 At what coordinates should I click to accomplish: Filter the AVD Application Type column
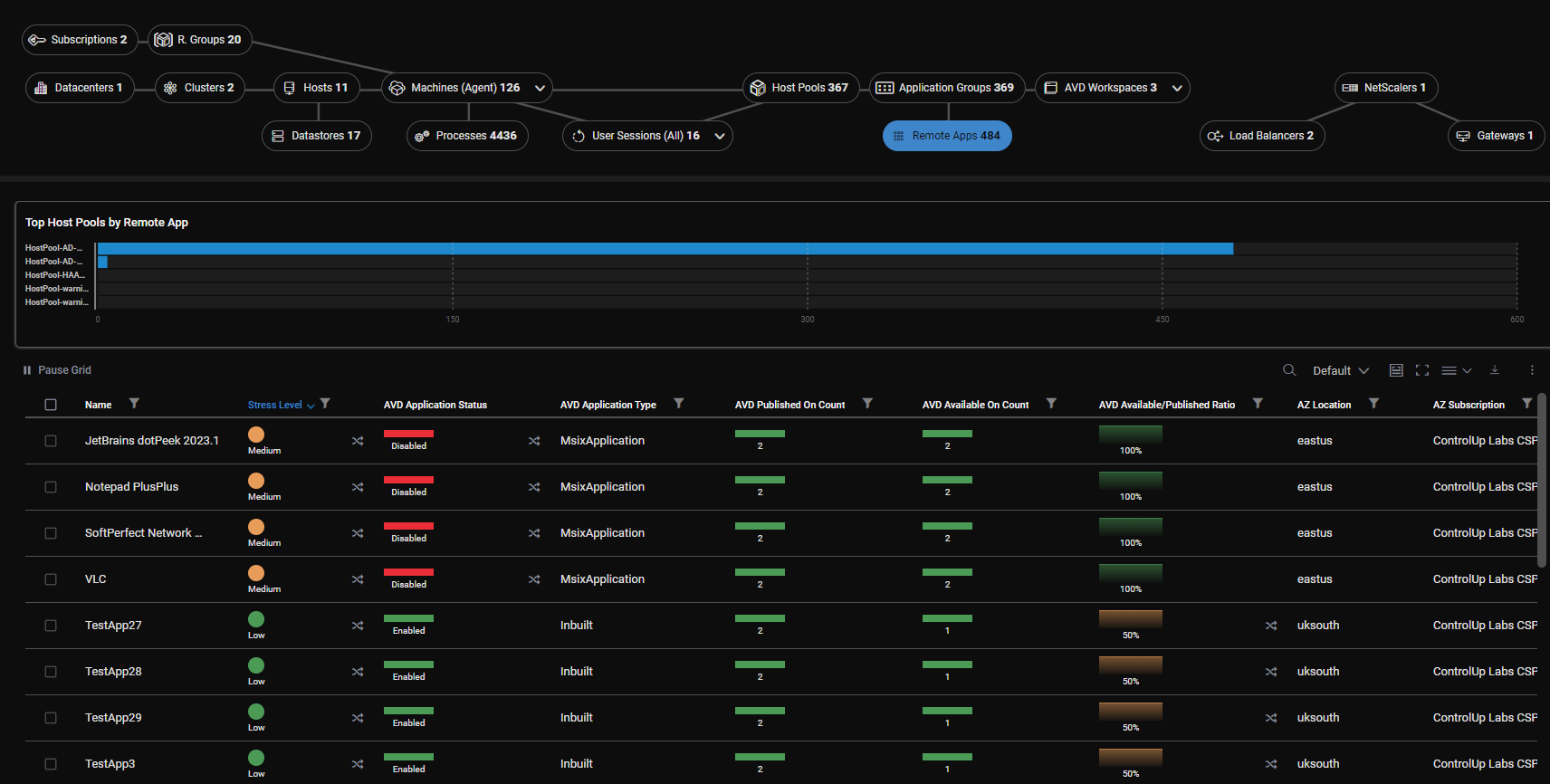click(679, 404)
